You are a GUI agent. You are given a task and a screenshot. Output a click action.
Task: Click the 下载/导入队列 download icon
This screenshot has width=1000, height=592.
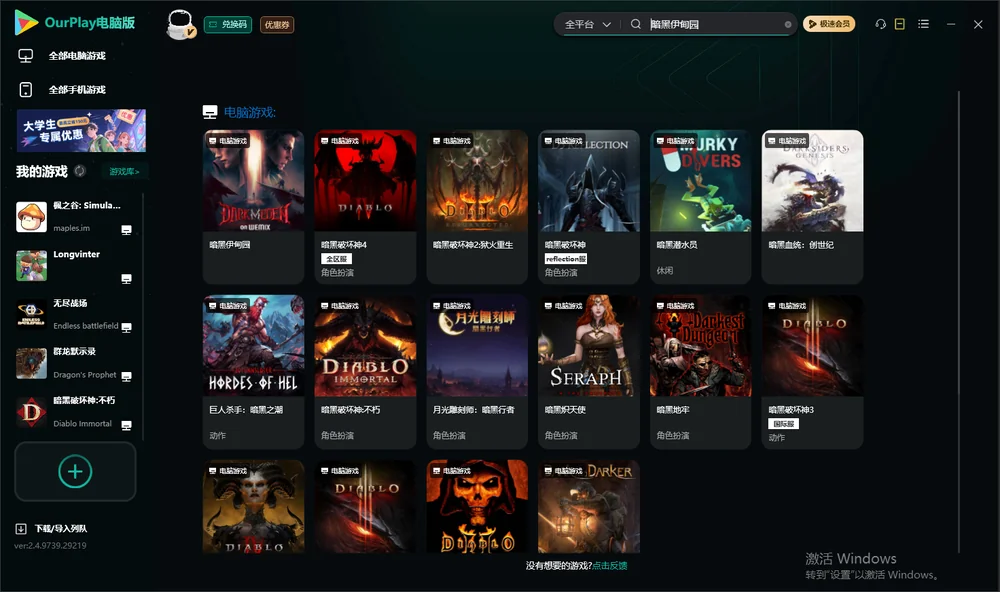pos(21,529)
